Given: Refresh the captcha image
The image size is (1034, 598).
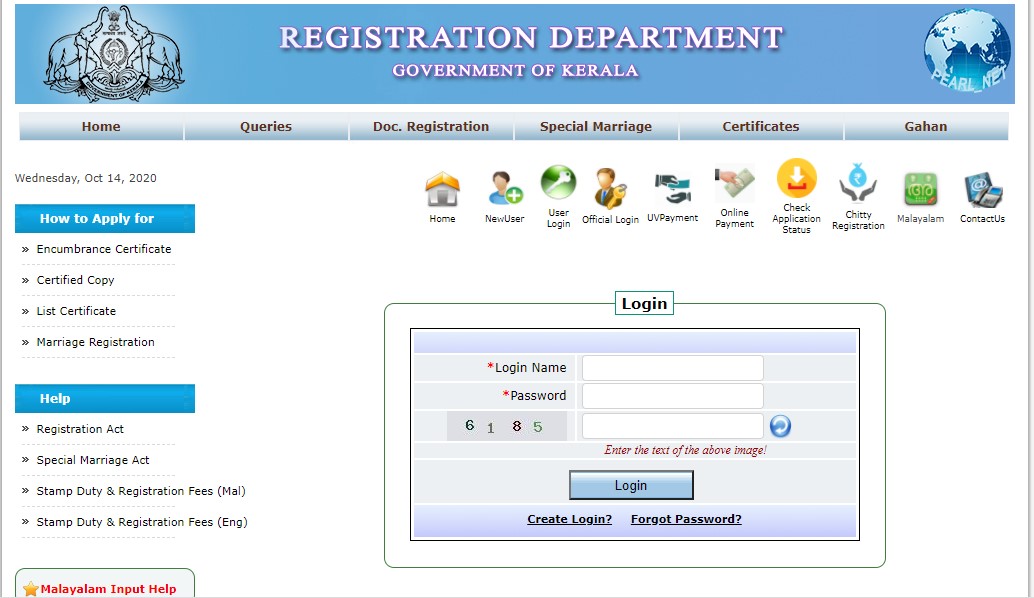Looking at the screenshot, I should click(780, 425).
